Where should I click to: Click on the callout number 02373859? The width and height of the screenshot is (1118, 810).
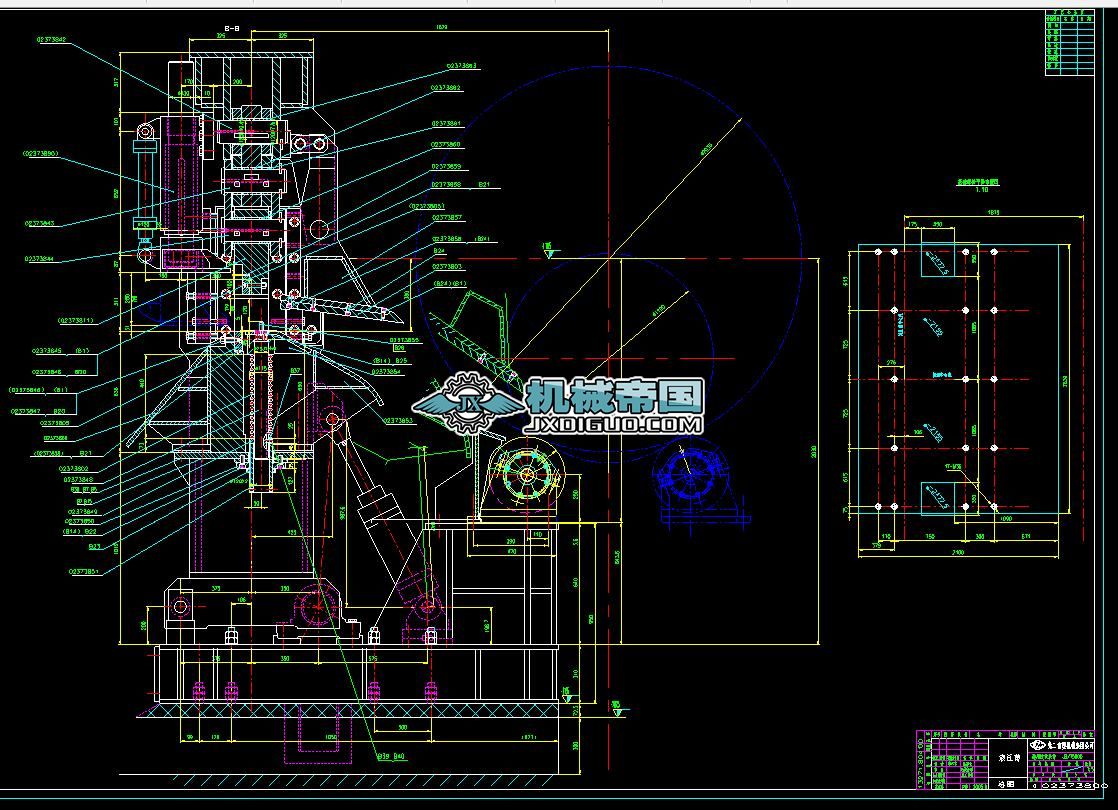[x=446, y=166]
